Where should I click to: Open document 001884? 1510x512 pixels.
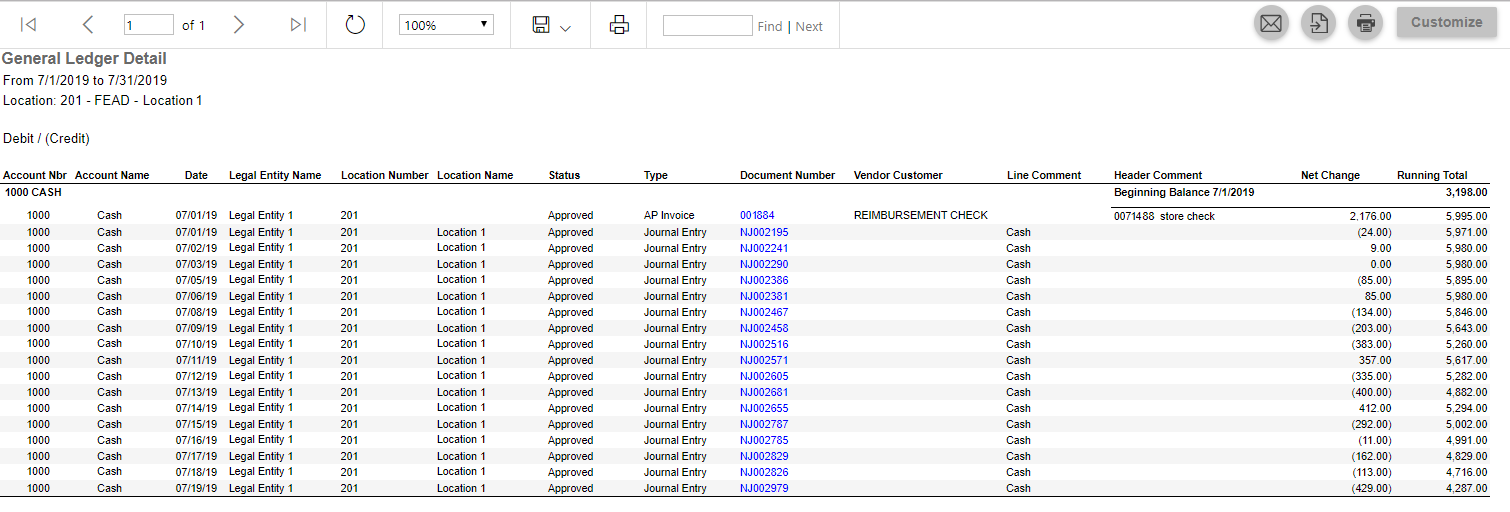pyautogui.click(x=757, y=215)
